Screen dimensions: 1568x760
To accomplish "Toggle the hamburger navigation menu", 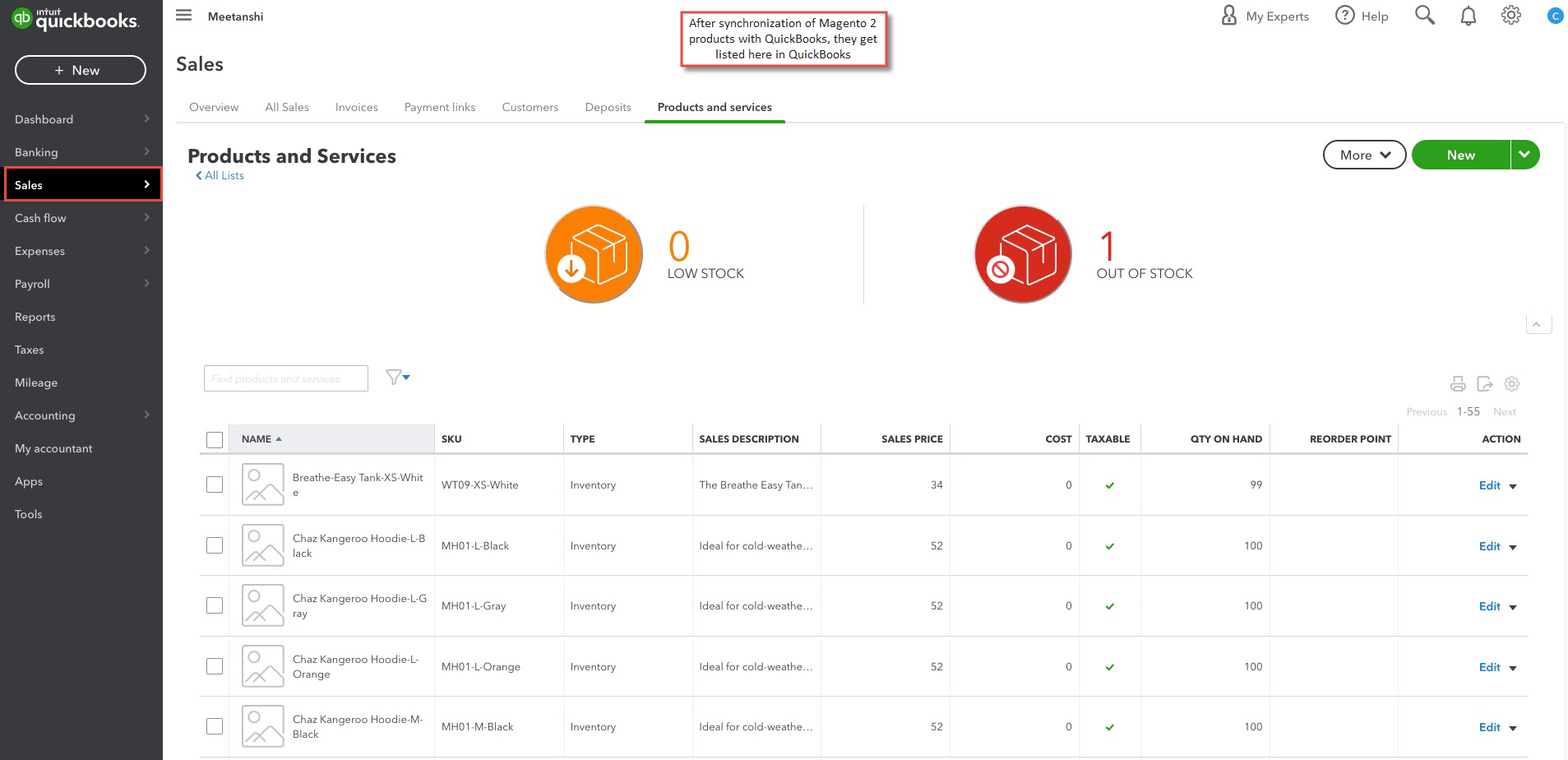I will (x=184, y=16).
